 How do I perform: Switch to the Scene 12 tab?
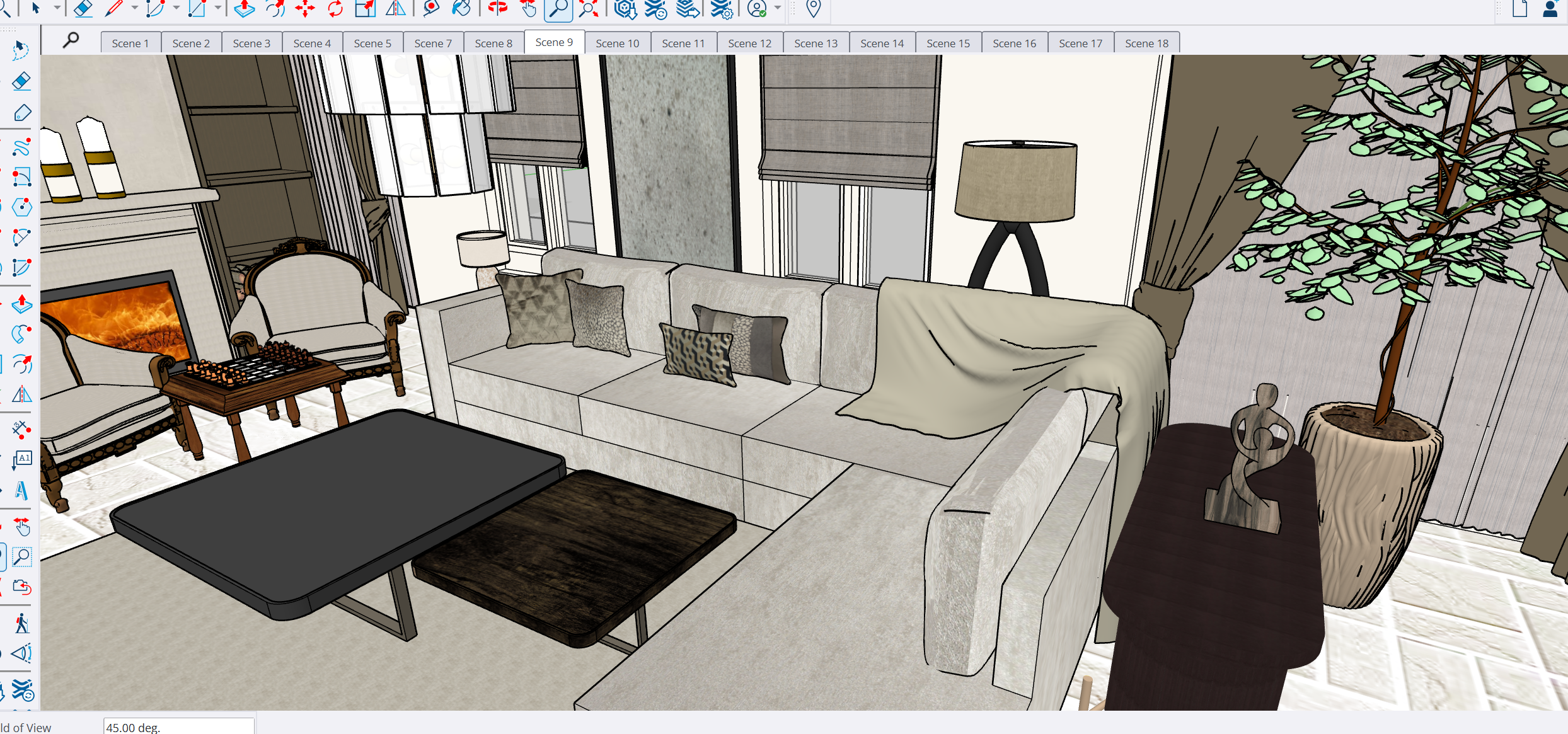749,43
